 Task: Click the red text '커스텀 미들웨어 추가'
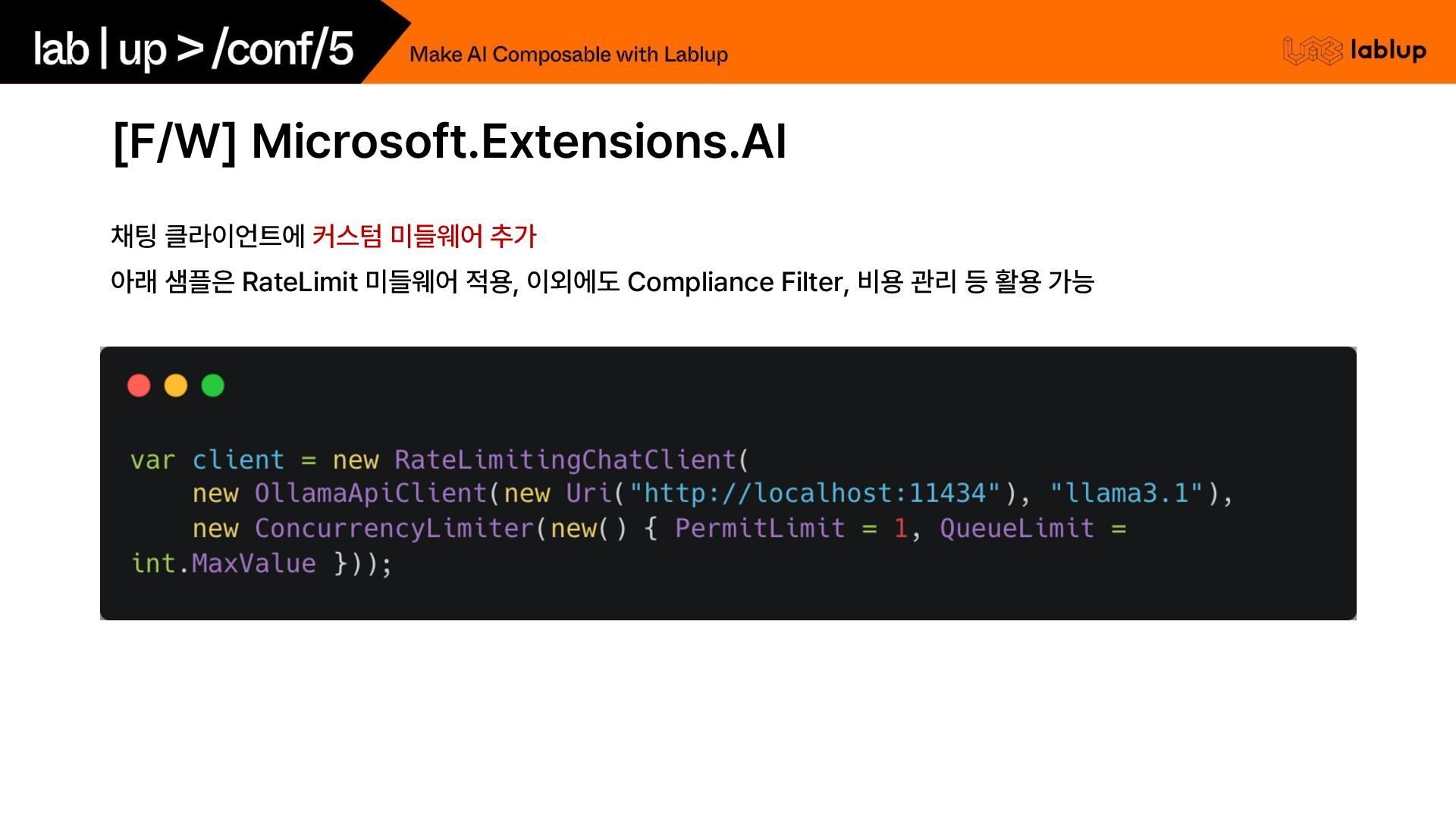(424, 236)
